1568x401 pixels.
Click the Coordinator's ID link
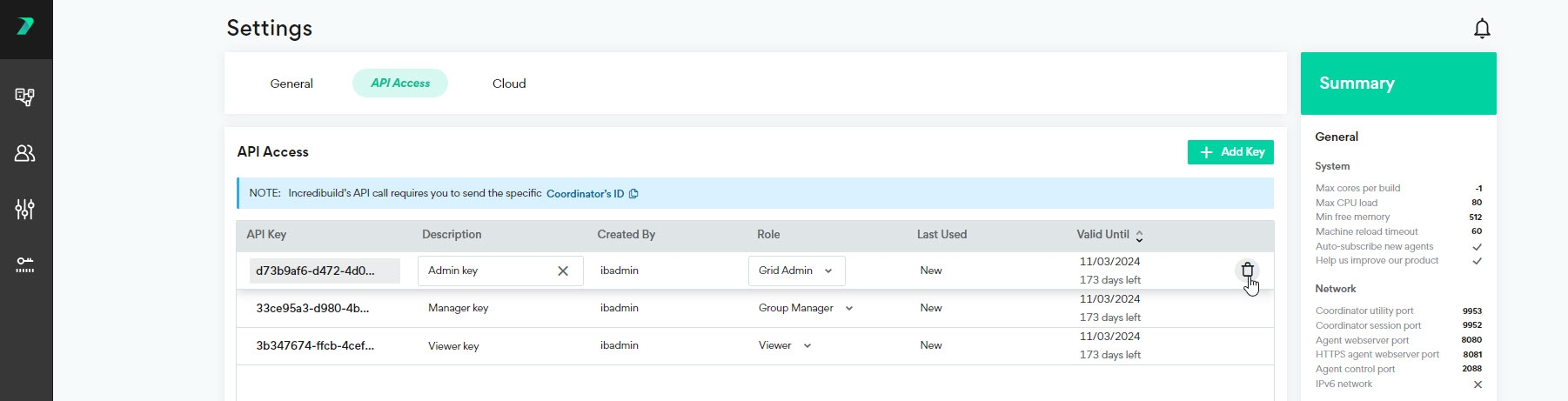(x=585, y=194)
